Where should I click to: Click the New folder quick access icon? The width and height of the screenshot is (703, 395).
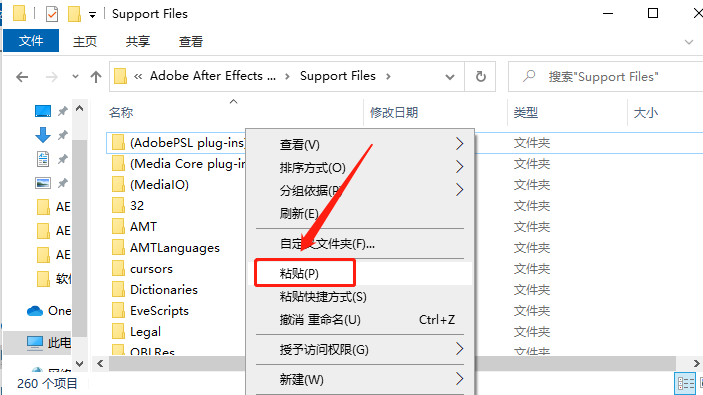(74, 14)
